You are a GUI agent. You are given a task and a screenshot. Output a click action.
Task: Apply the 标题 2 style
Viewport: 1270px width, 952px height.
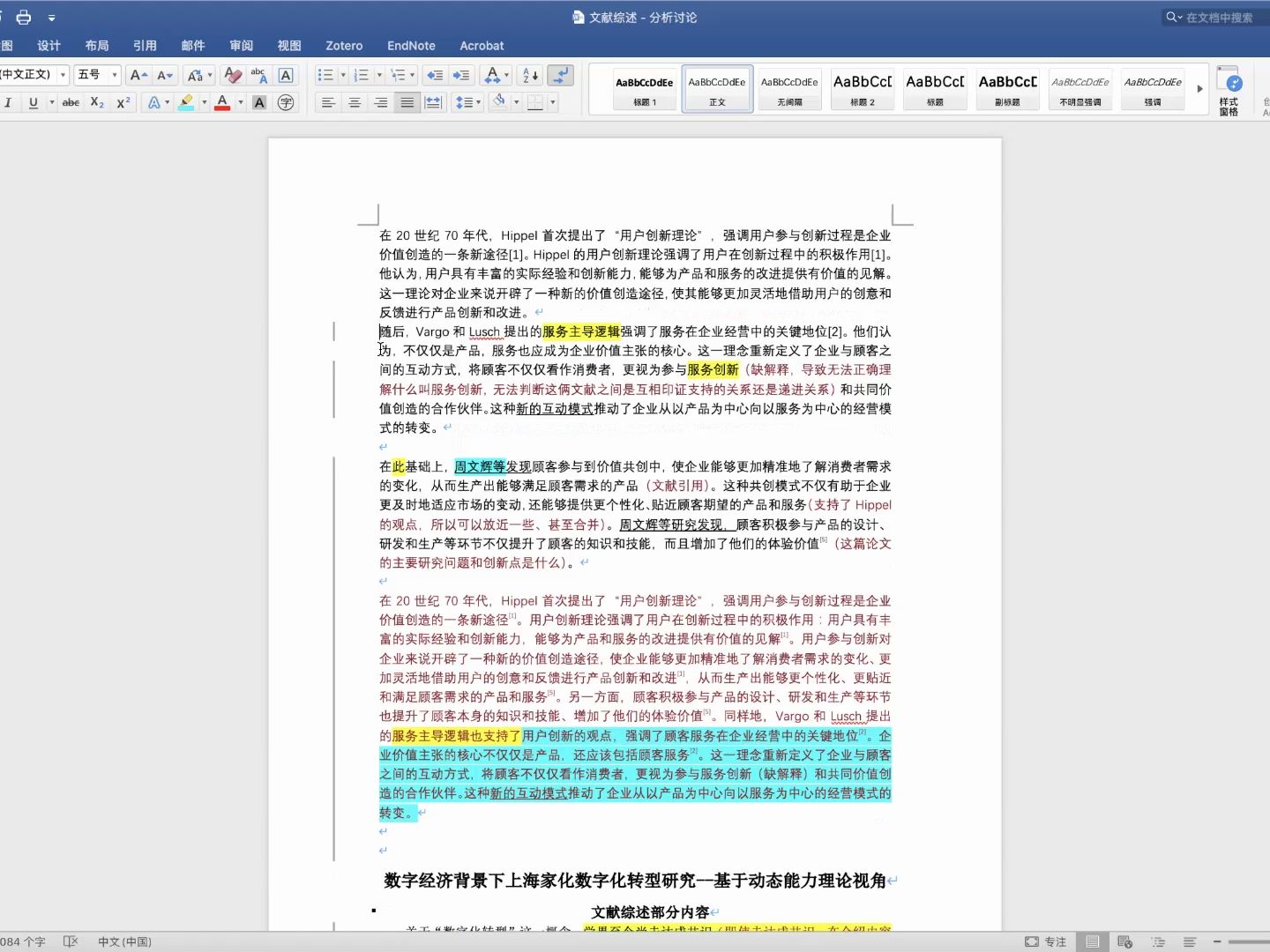862,89
